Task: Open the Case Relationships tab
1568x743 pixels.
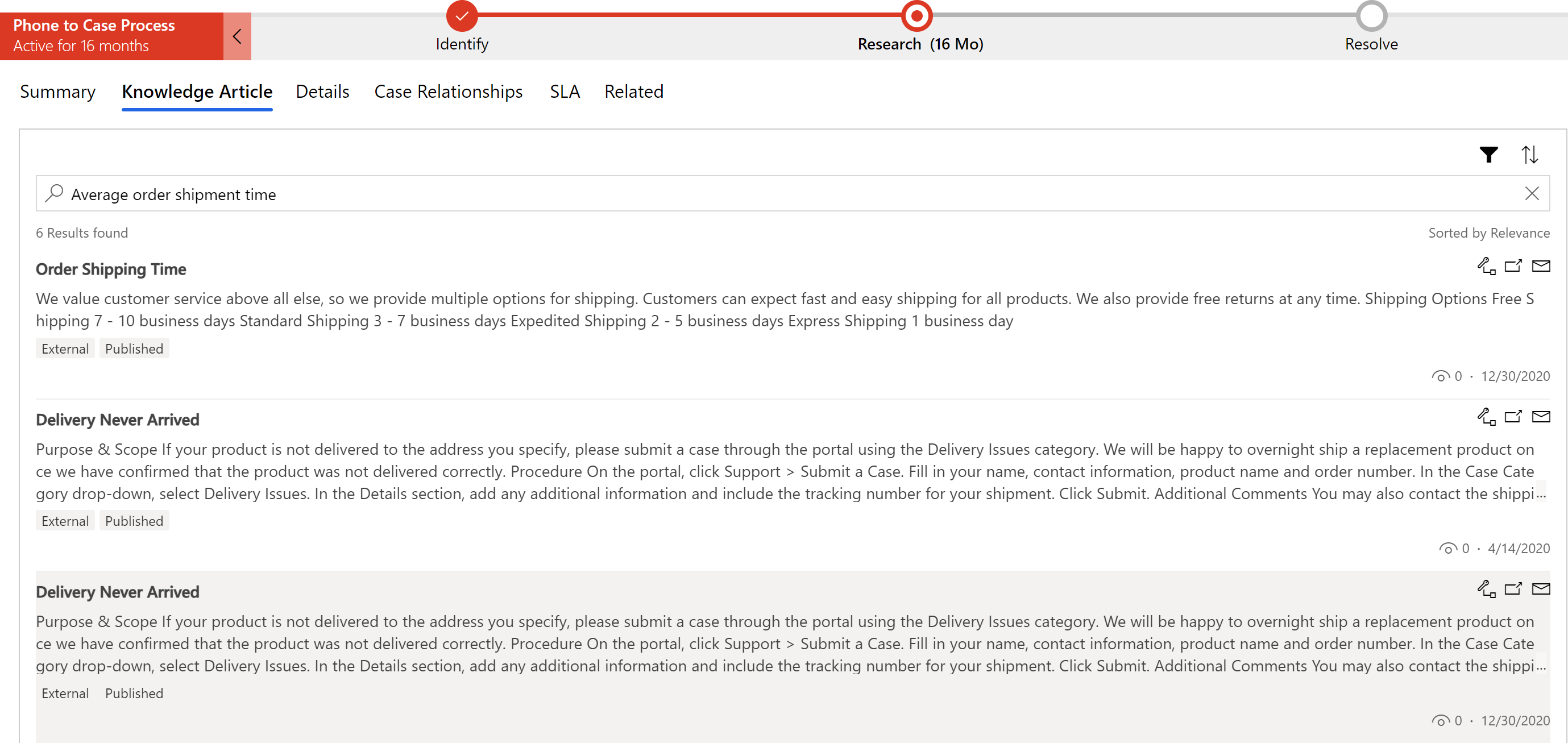Action: 448,91
